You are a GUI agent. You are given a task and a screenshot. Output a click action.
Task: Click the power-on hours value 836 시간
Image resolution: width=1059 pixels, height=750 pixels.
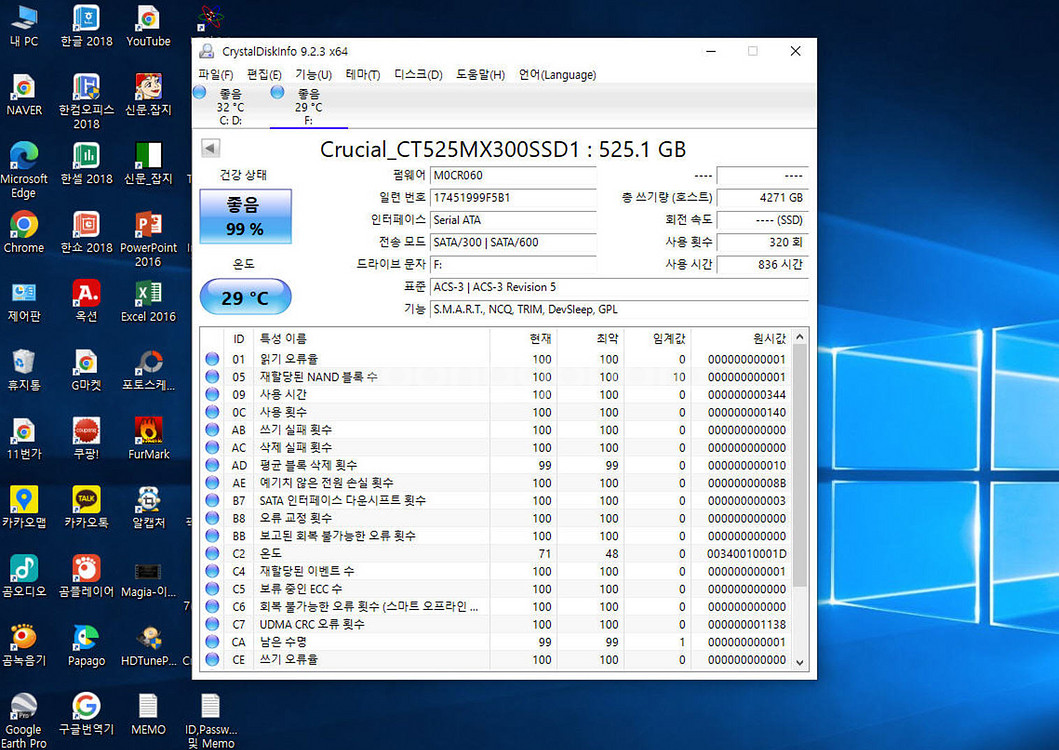coord(763,265)
